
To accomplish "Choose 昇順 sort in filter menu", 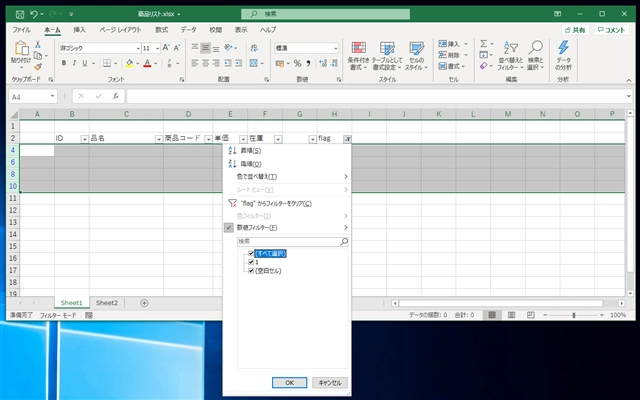I will click(x=287, y=151).
